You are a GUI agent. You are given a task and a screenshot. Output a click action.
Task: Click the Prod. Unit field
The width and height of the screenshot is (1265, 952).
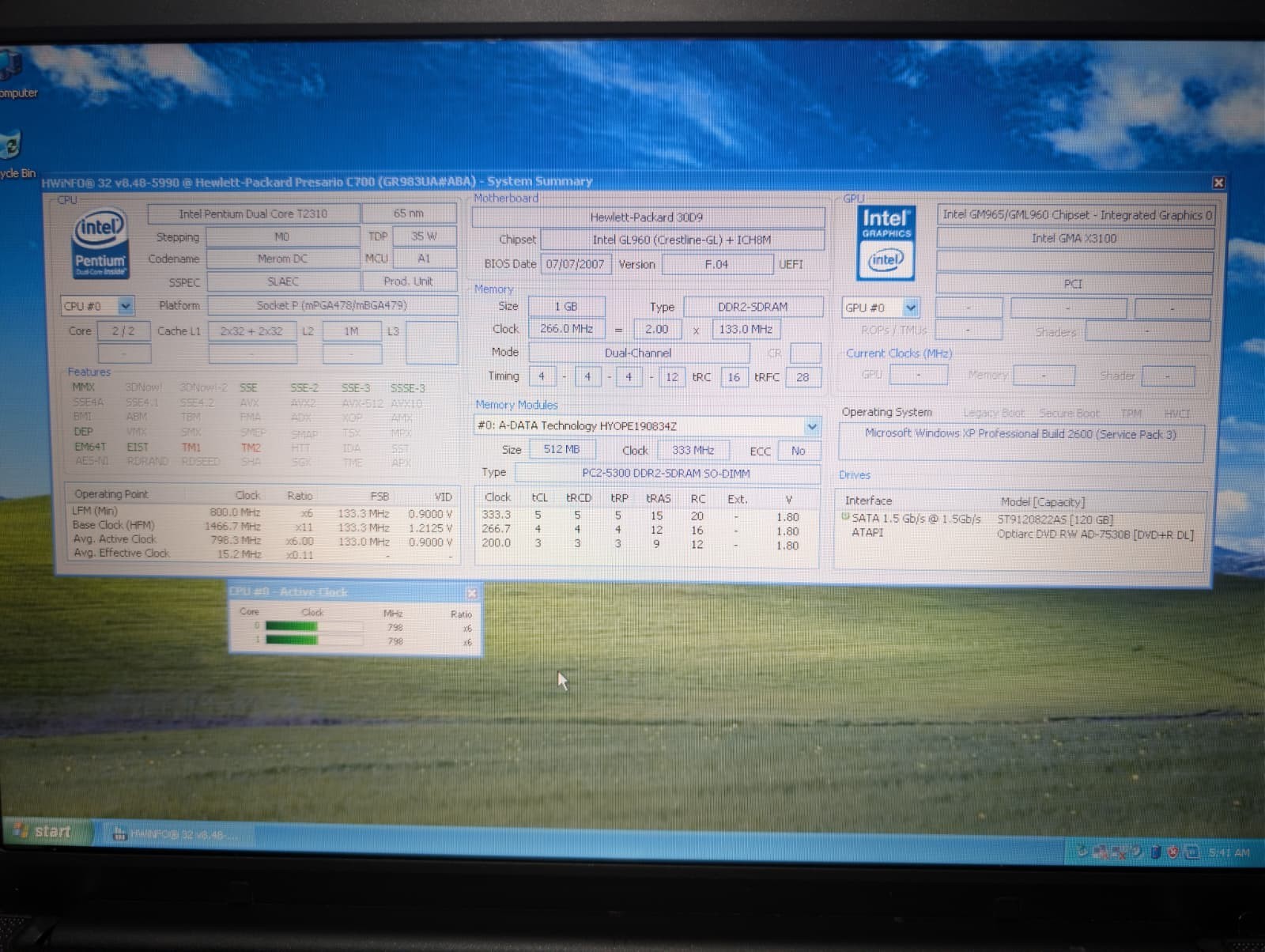point(409,281)
